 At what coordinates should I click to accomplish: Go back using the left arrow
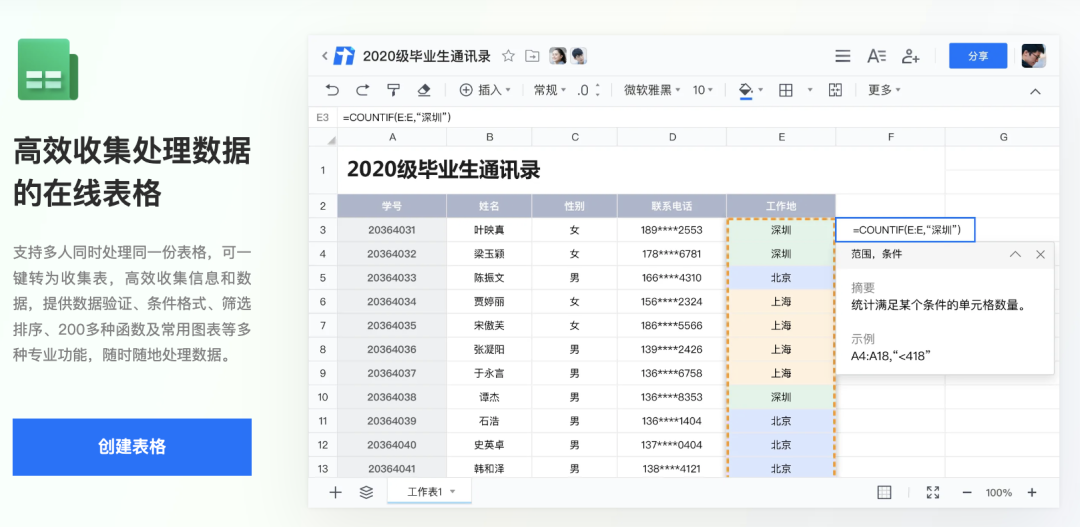325,56
